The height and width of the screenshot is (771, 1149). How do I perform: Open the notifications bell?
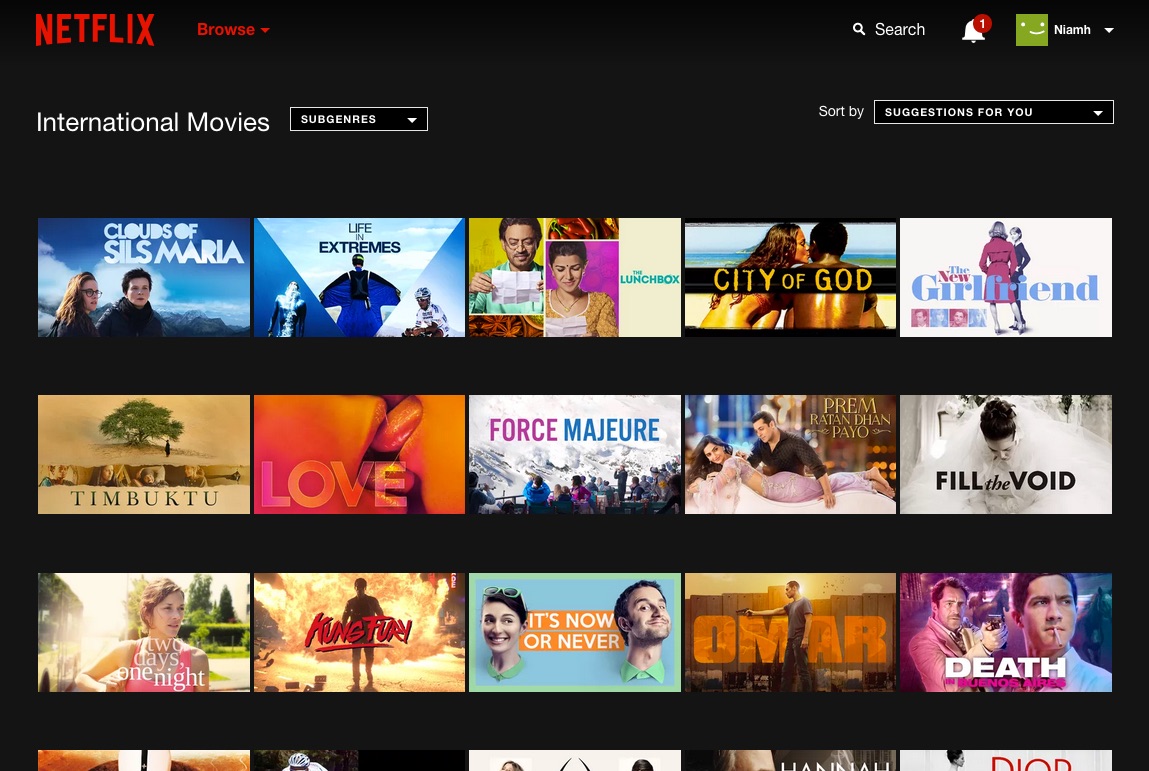973,31
